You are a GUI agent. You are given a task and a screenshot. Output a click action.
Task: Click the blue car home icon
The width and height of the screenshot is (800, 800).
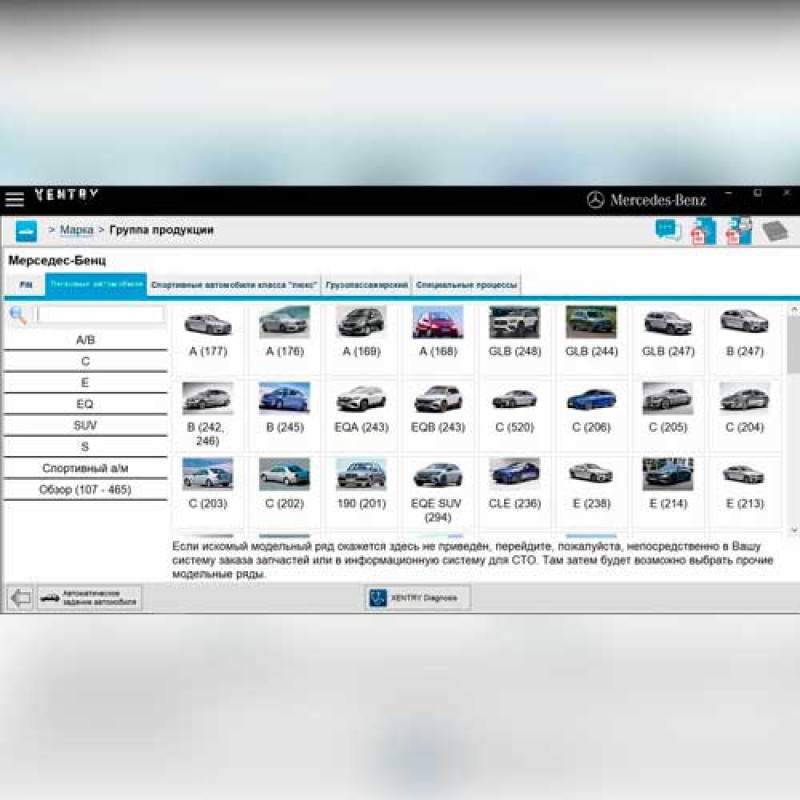click(x=26, y=231)
